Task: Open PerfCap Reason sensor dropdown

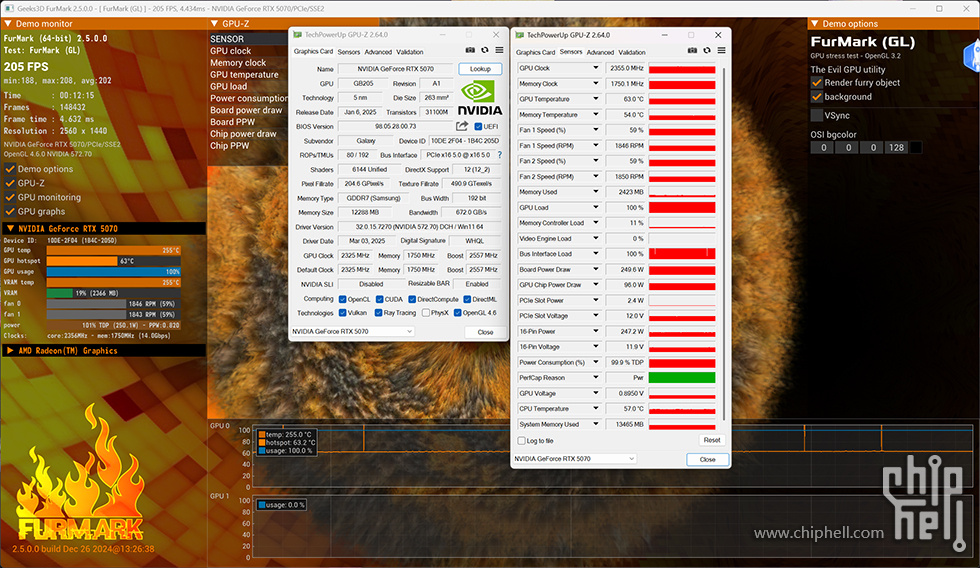Action: pyautogui.click(x=596, y=377)
